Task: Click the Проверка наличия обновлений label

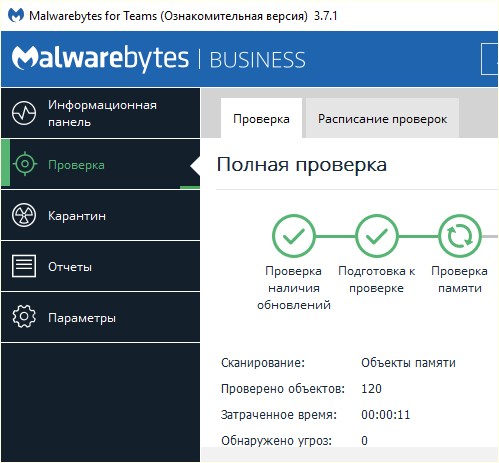Action: tap(294, 288)
